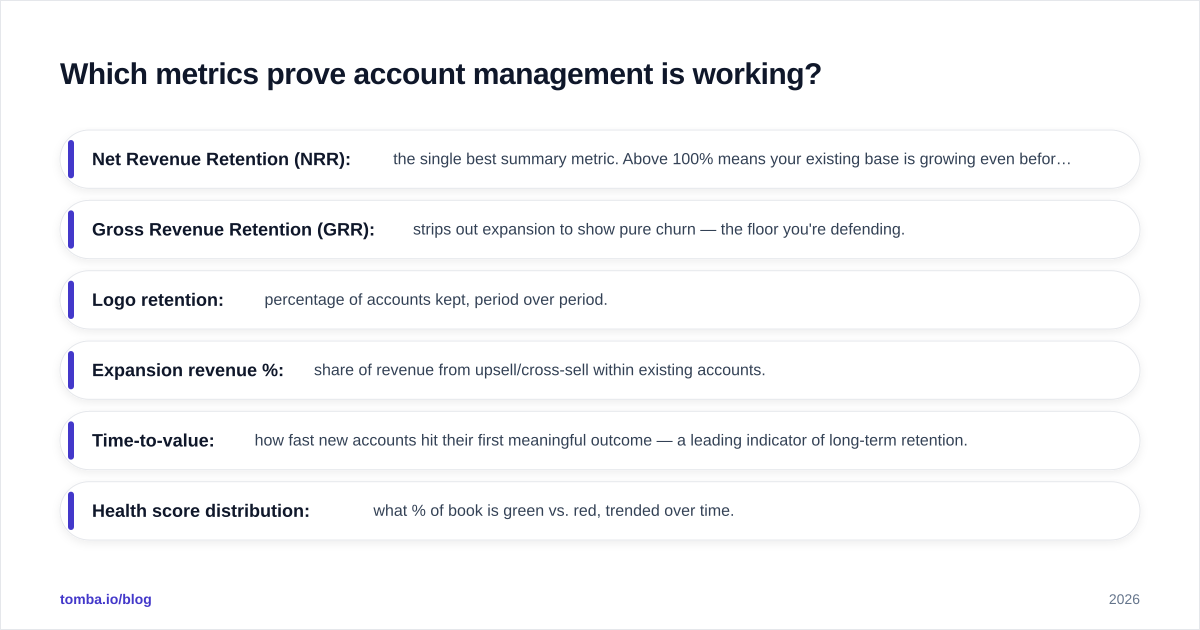Click 'what % of book is green vs. red' text

554,511
